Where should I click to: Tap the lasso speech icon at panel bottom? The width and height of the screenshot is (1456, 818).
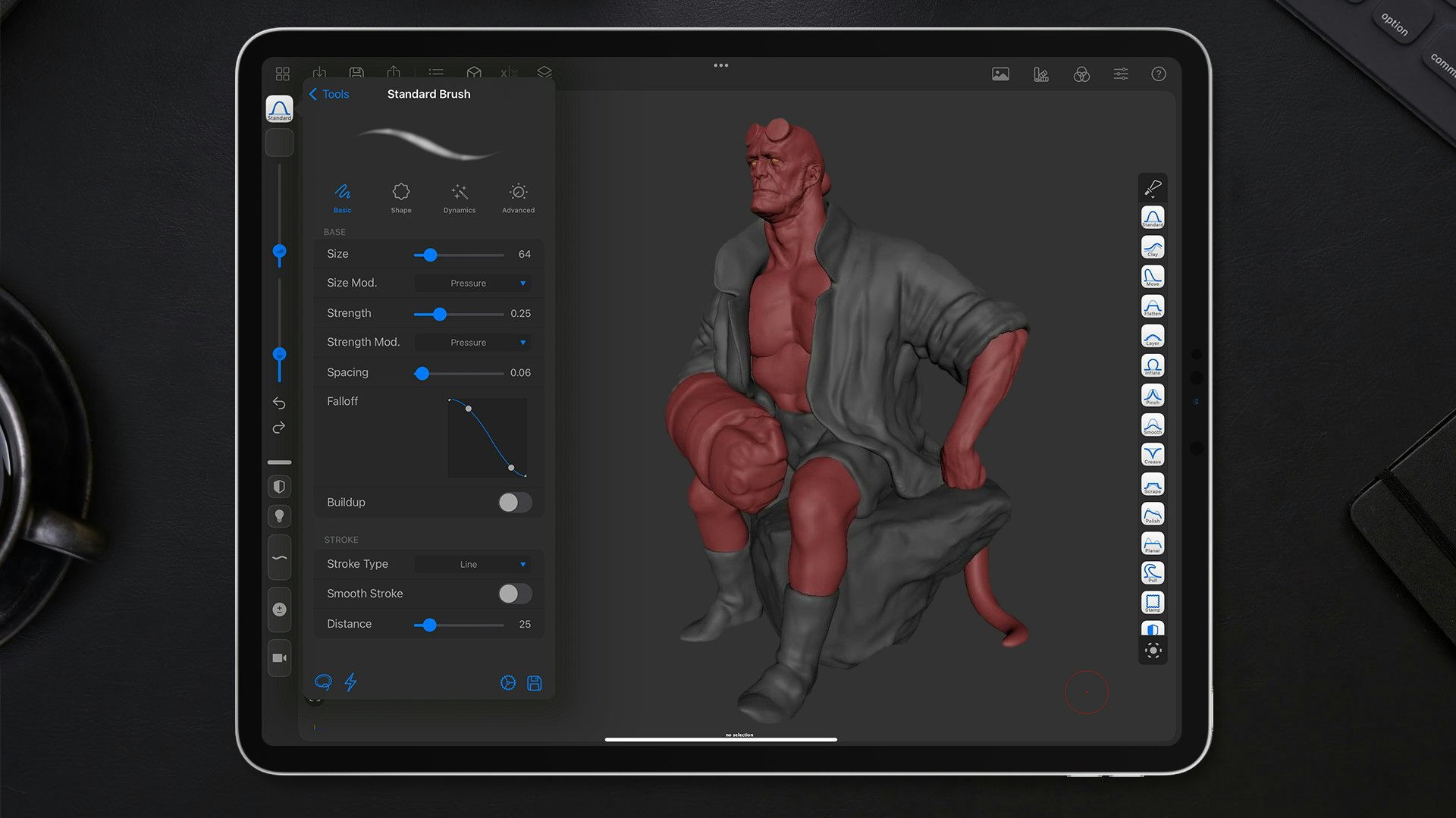pos(323,682)
